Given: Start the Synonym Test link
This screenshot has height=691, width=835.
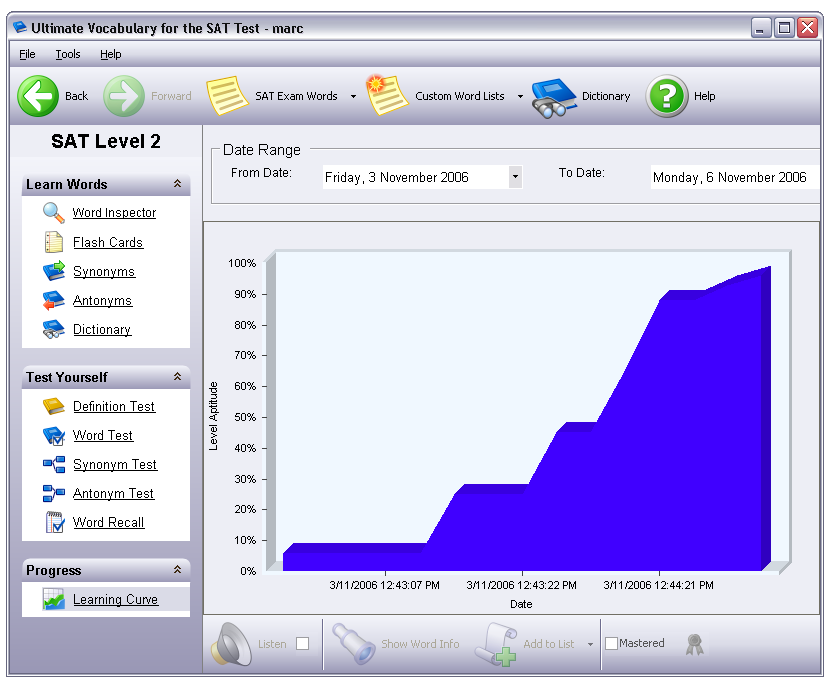Looking at the screenshot, I should (115, 464).
